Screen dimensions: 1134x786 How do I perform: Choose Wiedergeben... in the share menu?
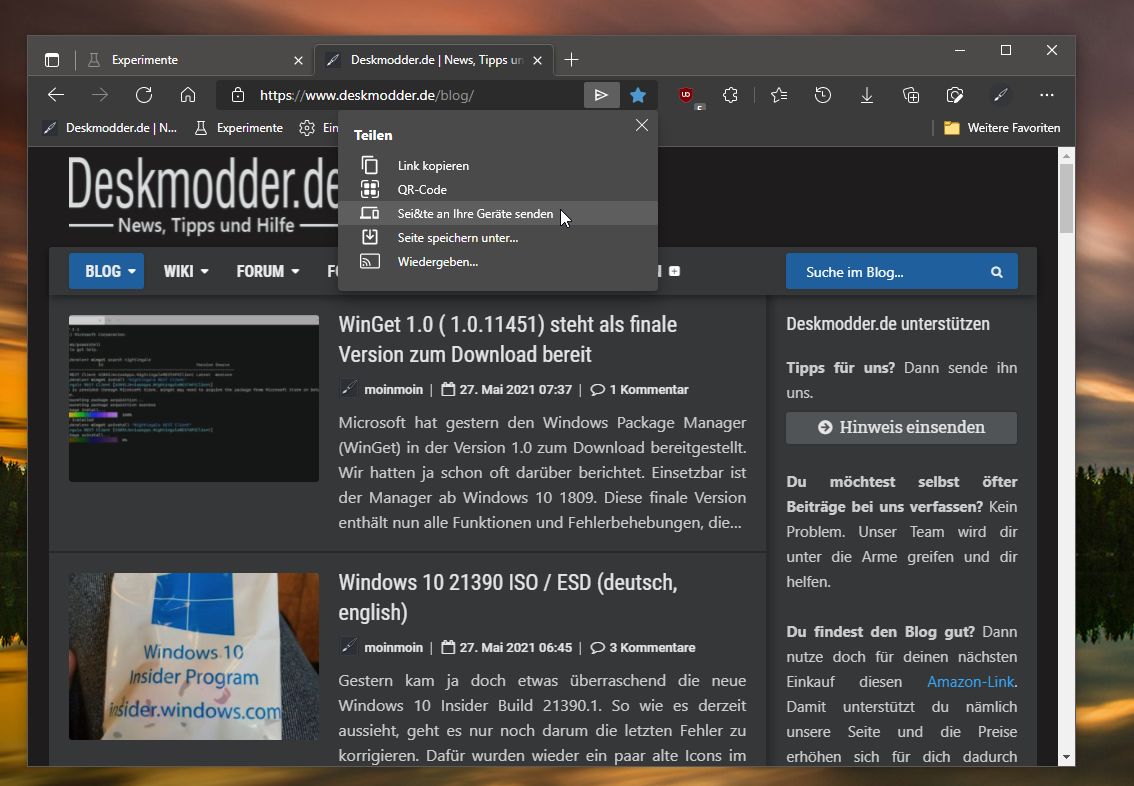click(x=498, y=261)
